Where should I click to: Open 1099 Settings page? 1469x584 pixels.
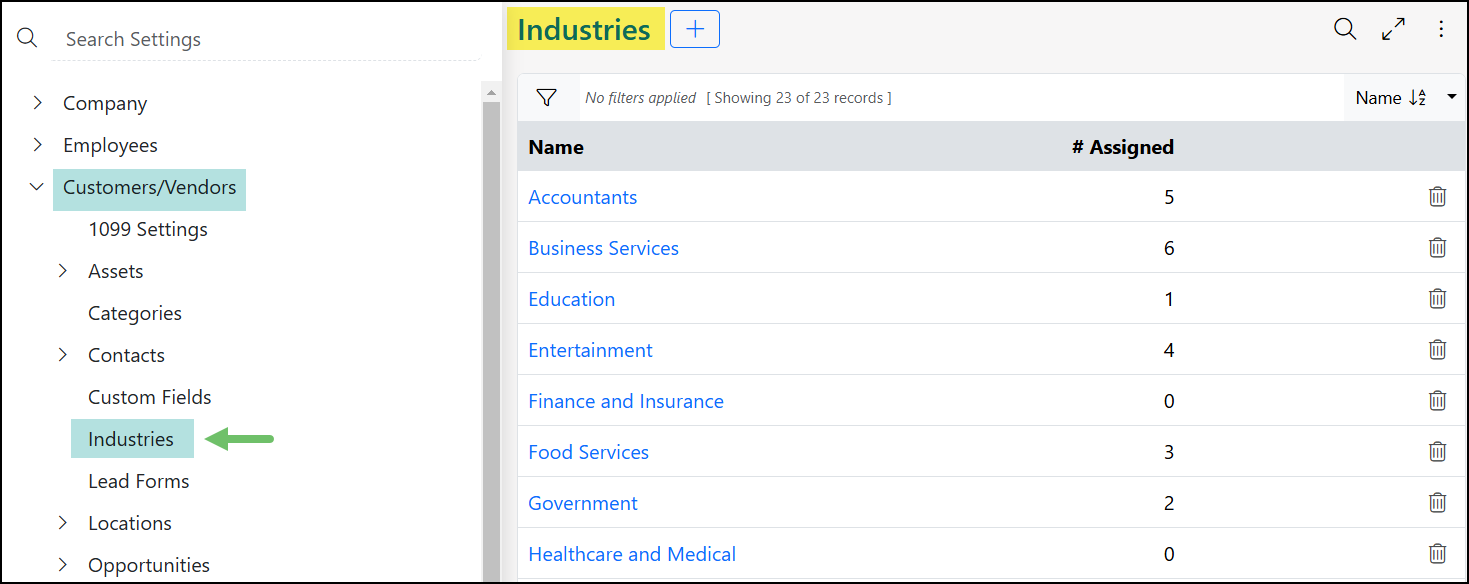[148, 229]
